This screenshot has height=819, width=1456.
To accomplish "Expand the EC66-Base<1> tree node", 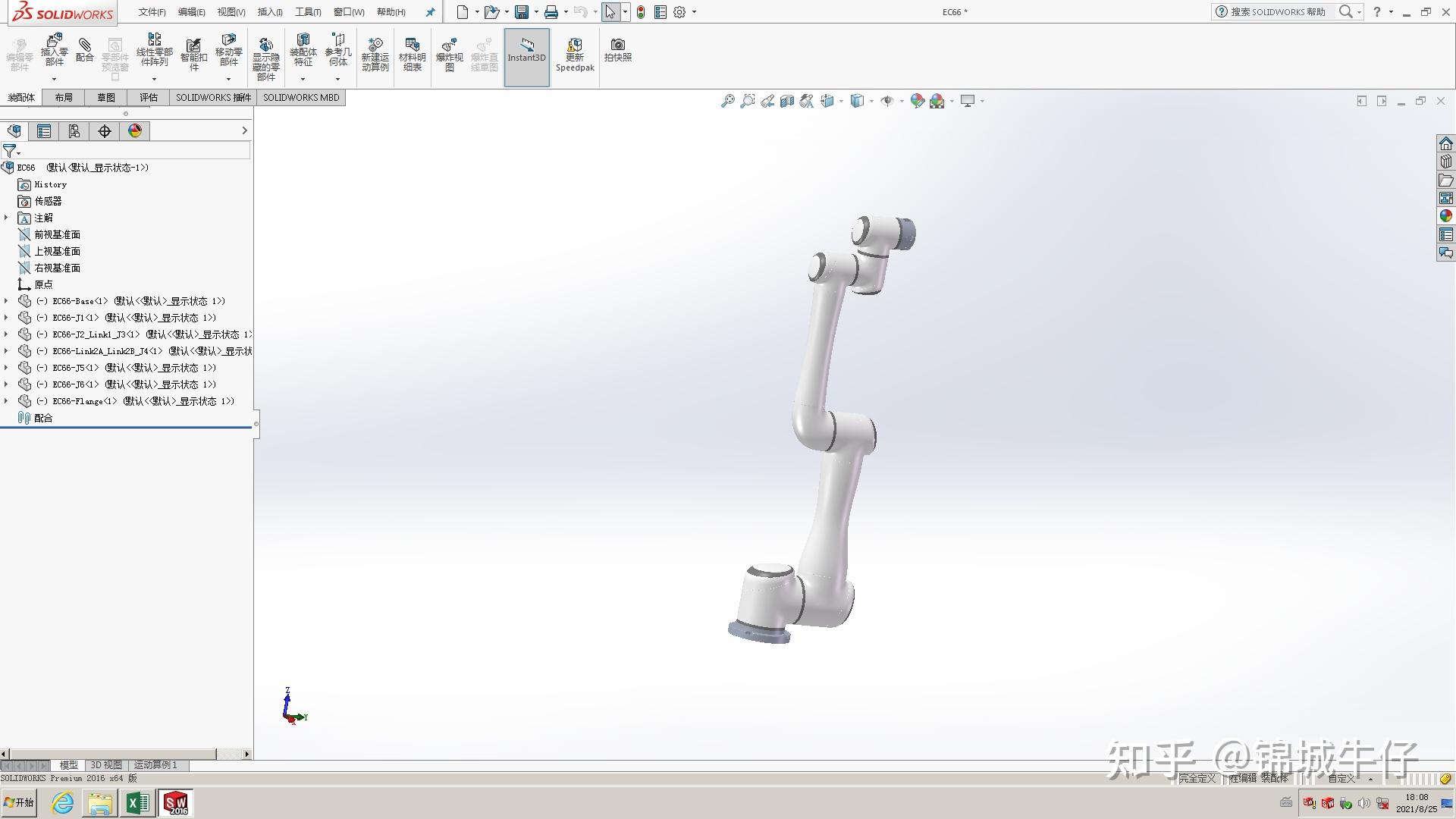I will 7,301.
